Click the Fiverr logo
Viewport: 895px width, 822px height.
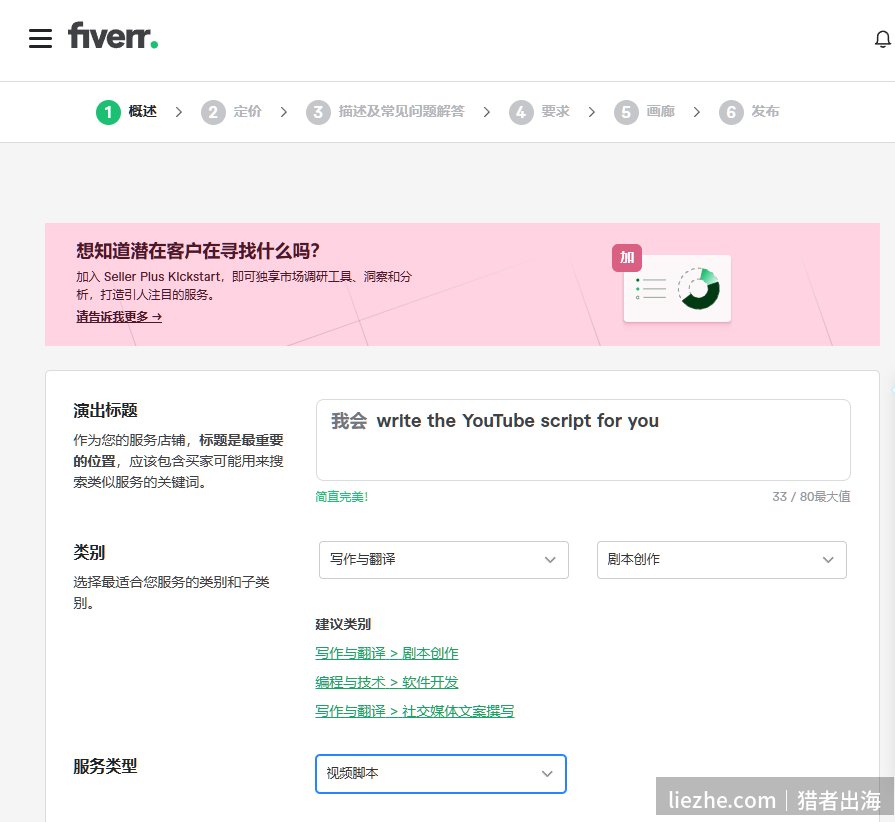point(113,35)
